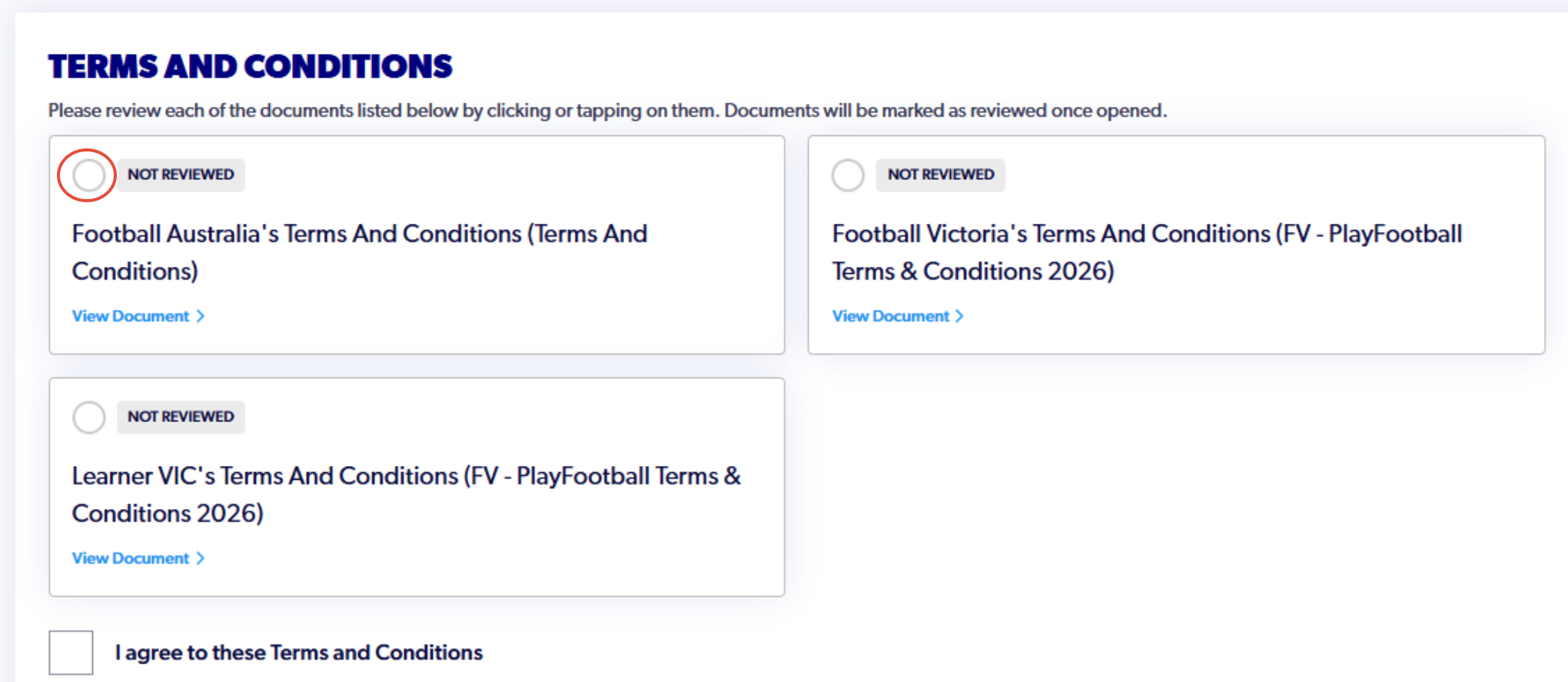Click the Football Victoria review status circle
The height and width of the screenshot is (682, 1568).
tap(848, 175)
